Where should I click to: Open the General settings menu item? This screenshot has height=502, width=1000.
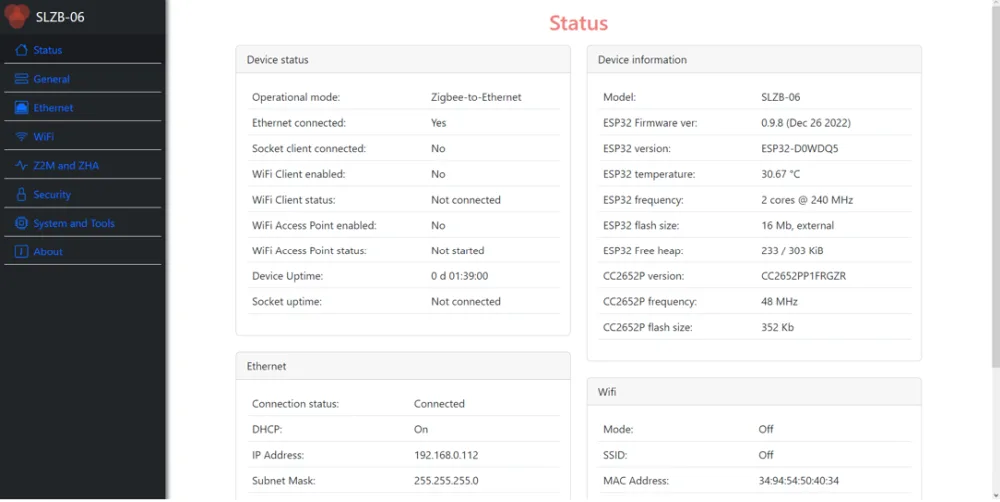[52, 79]
